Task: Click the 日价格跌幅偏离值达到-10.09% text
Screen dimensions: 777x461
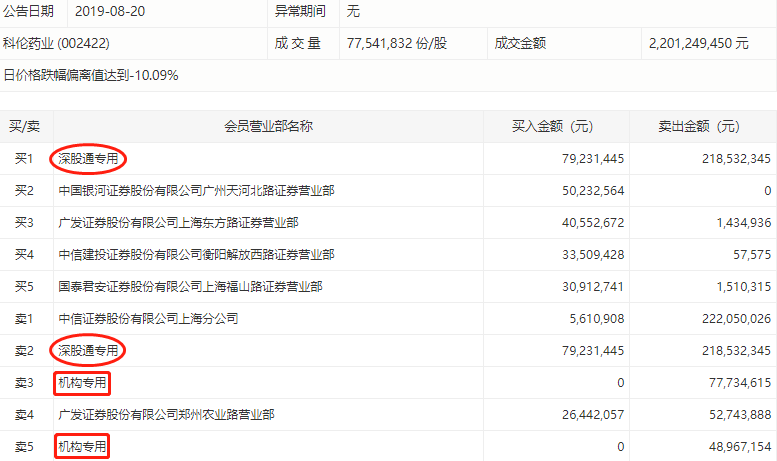Action: coord(91,75)
